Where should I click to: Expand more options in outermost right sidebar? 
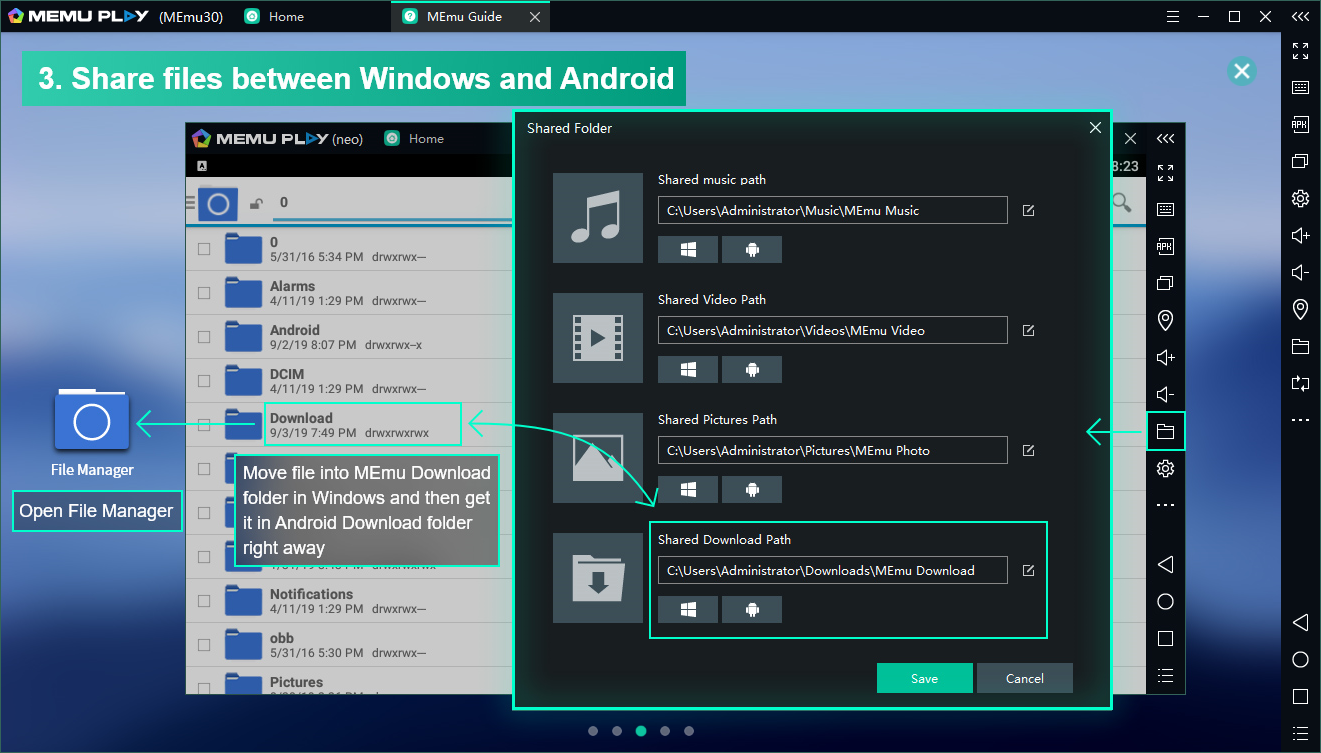(1300, 420)
